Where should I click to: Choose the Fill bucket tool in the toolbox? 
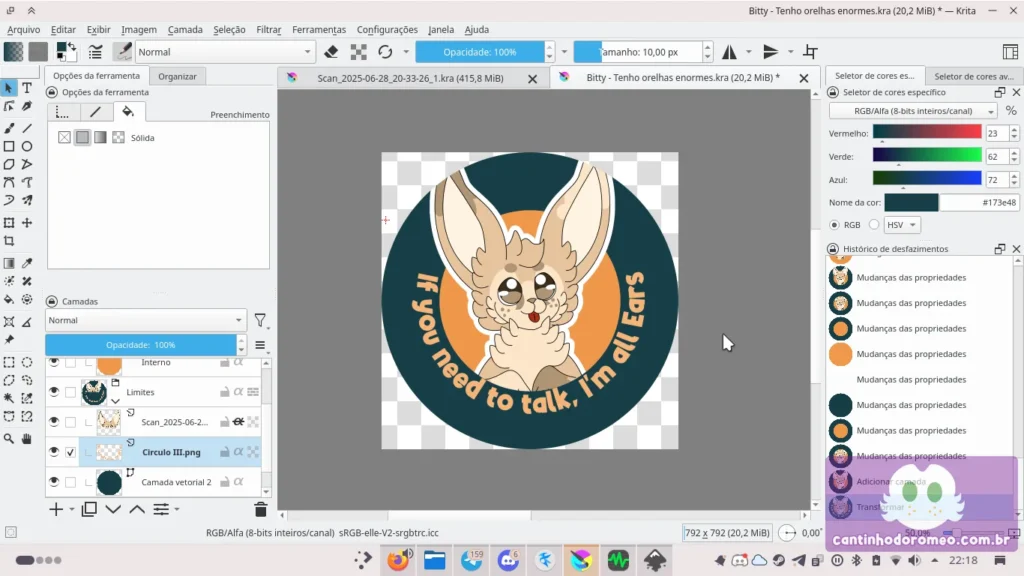[9, 299]
